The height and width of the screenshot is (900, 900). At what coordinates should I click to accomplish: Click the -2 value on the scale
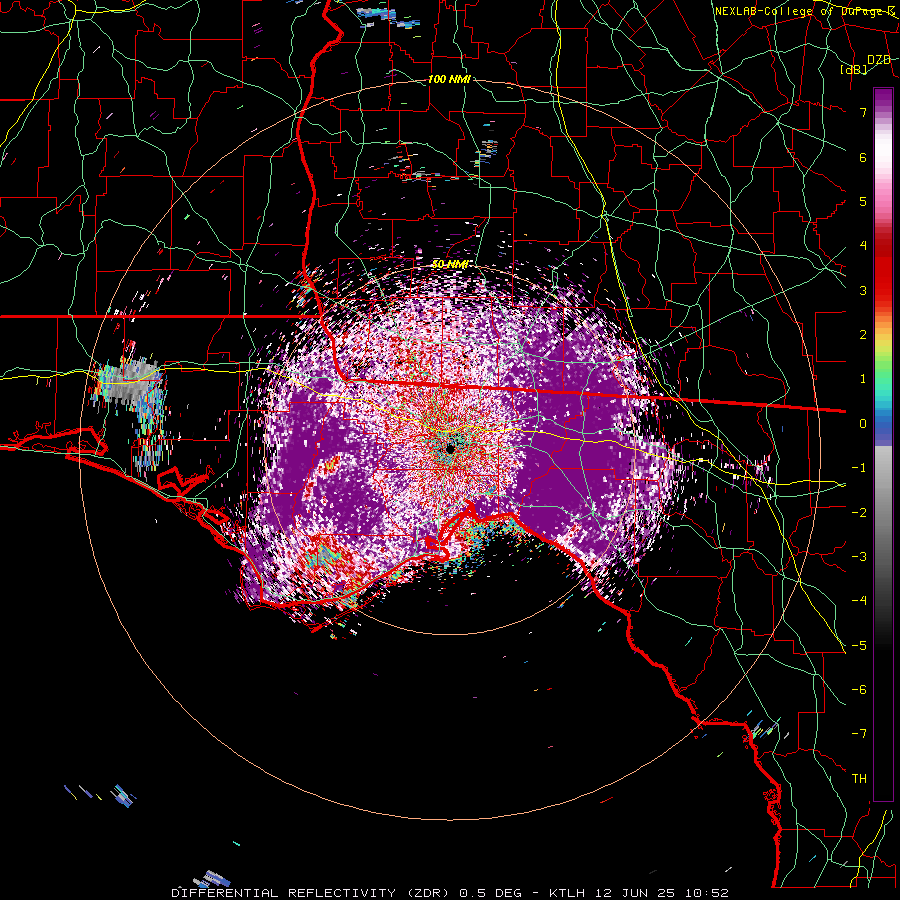point(859,513)
